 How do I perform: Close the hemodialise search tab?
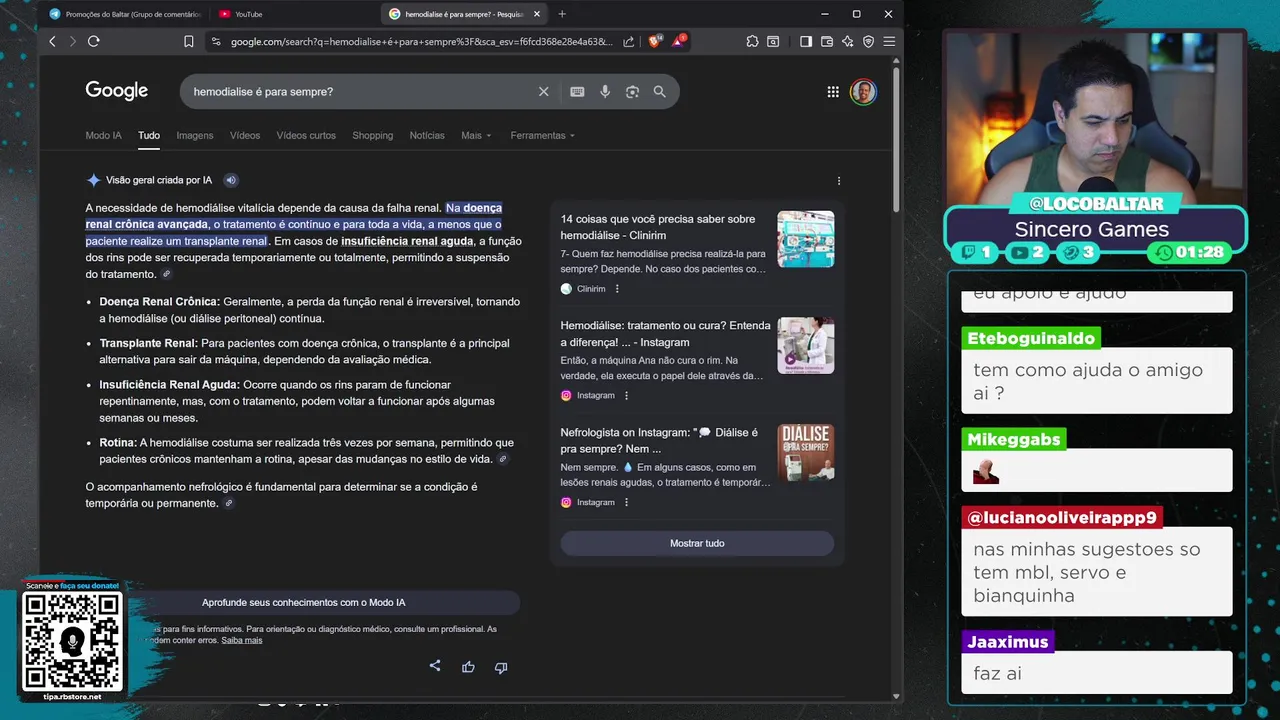[x=536, y=14]
